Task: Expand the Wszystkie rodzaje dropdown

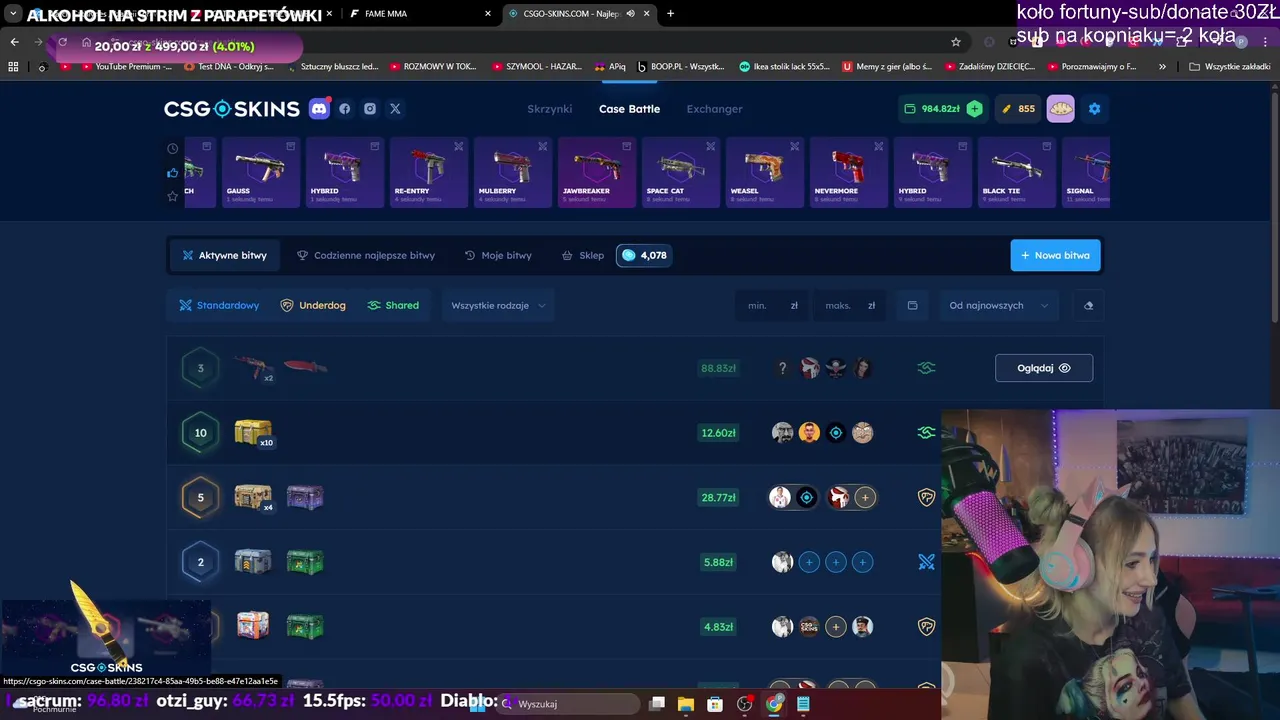Action: [498, 305]
